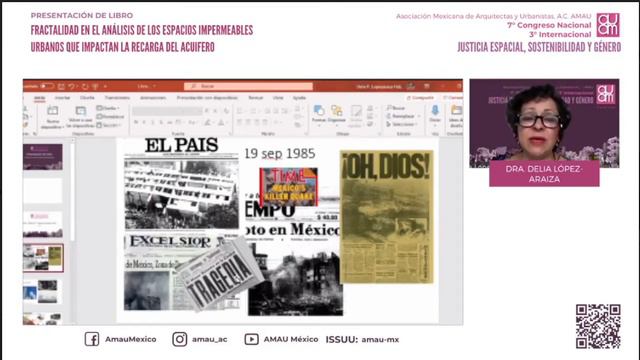This screenshot has height=360, width=640.
Task: Click the QR code in the corner
Action: [598, 326]
